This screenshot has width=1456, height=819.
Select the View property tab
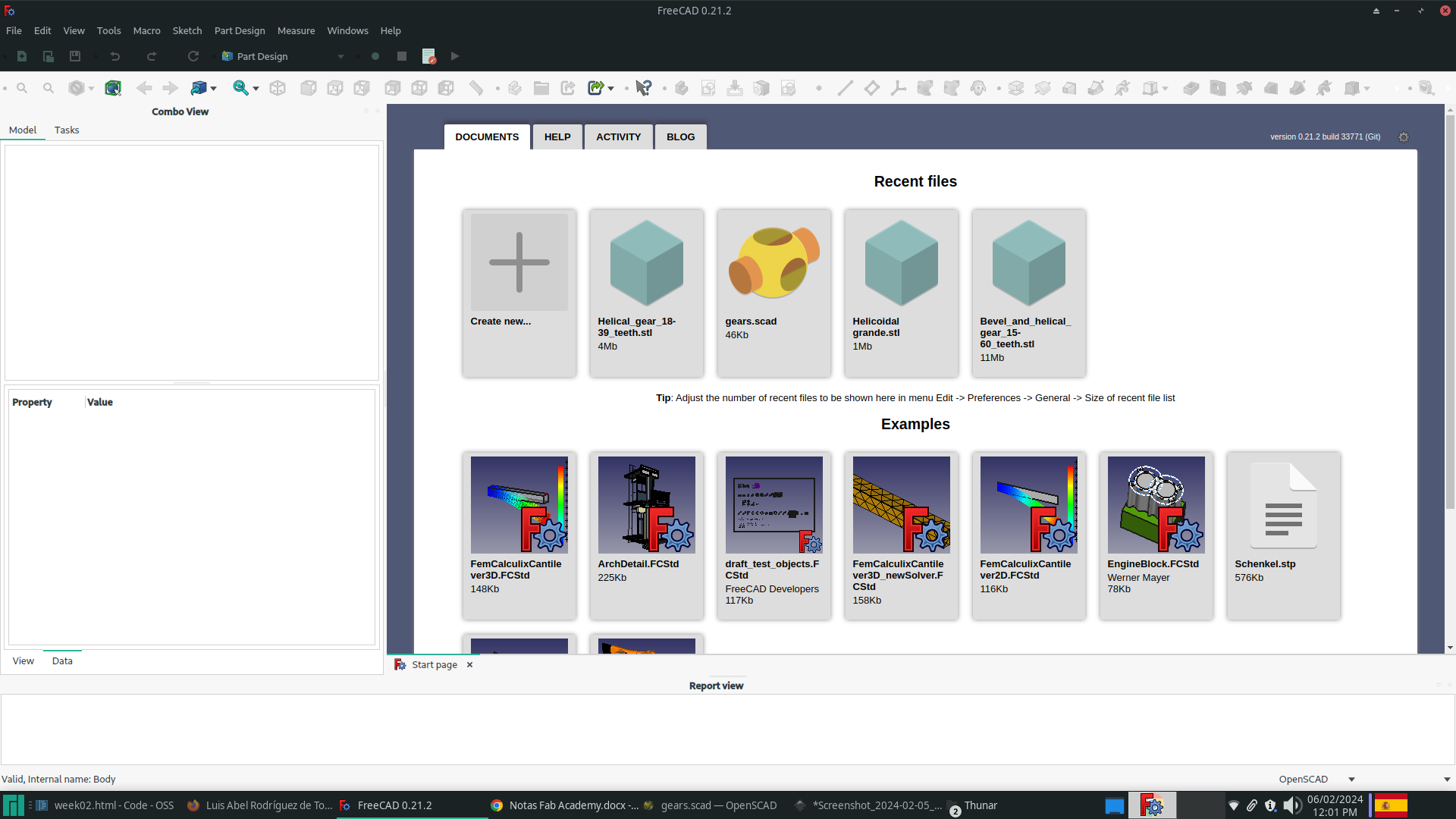[x=23, y=661]
